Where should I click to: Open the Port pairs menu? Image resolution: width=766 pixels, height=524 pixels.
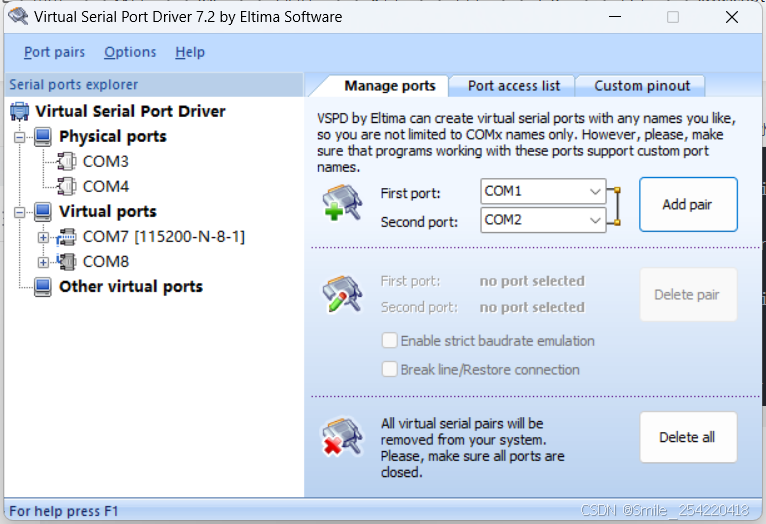pos(54,52)
